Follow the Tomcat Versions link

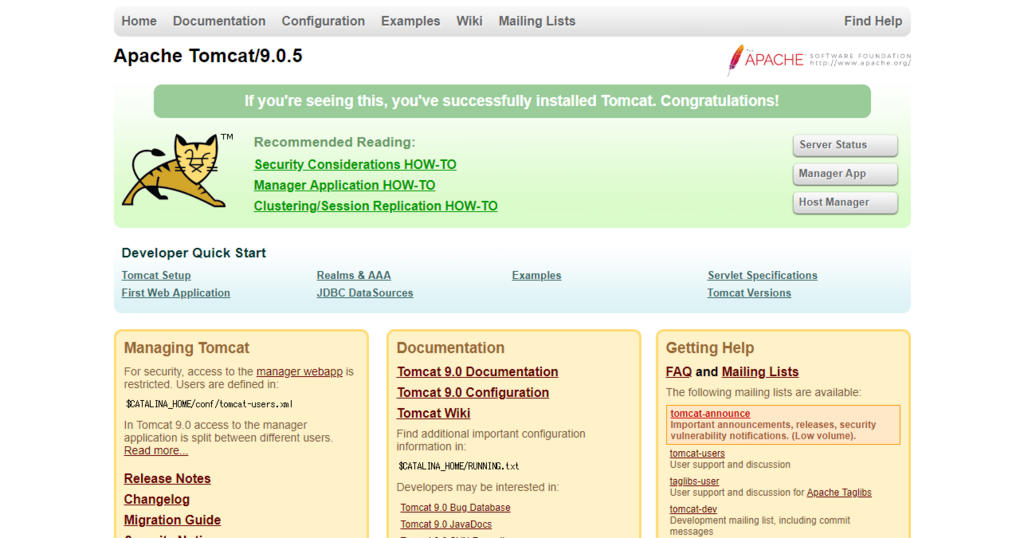coord(749,293)
